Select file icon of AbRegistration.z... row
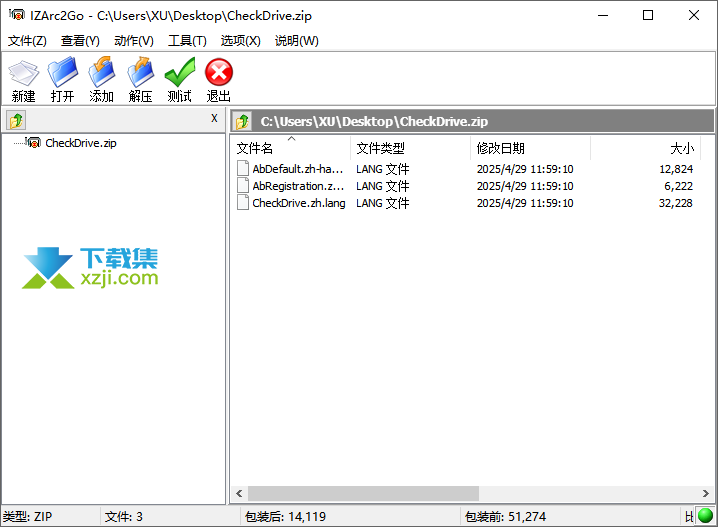 click(x=243, y=185)
